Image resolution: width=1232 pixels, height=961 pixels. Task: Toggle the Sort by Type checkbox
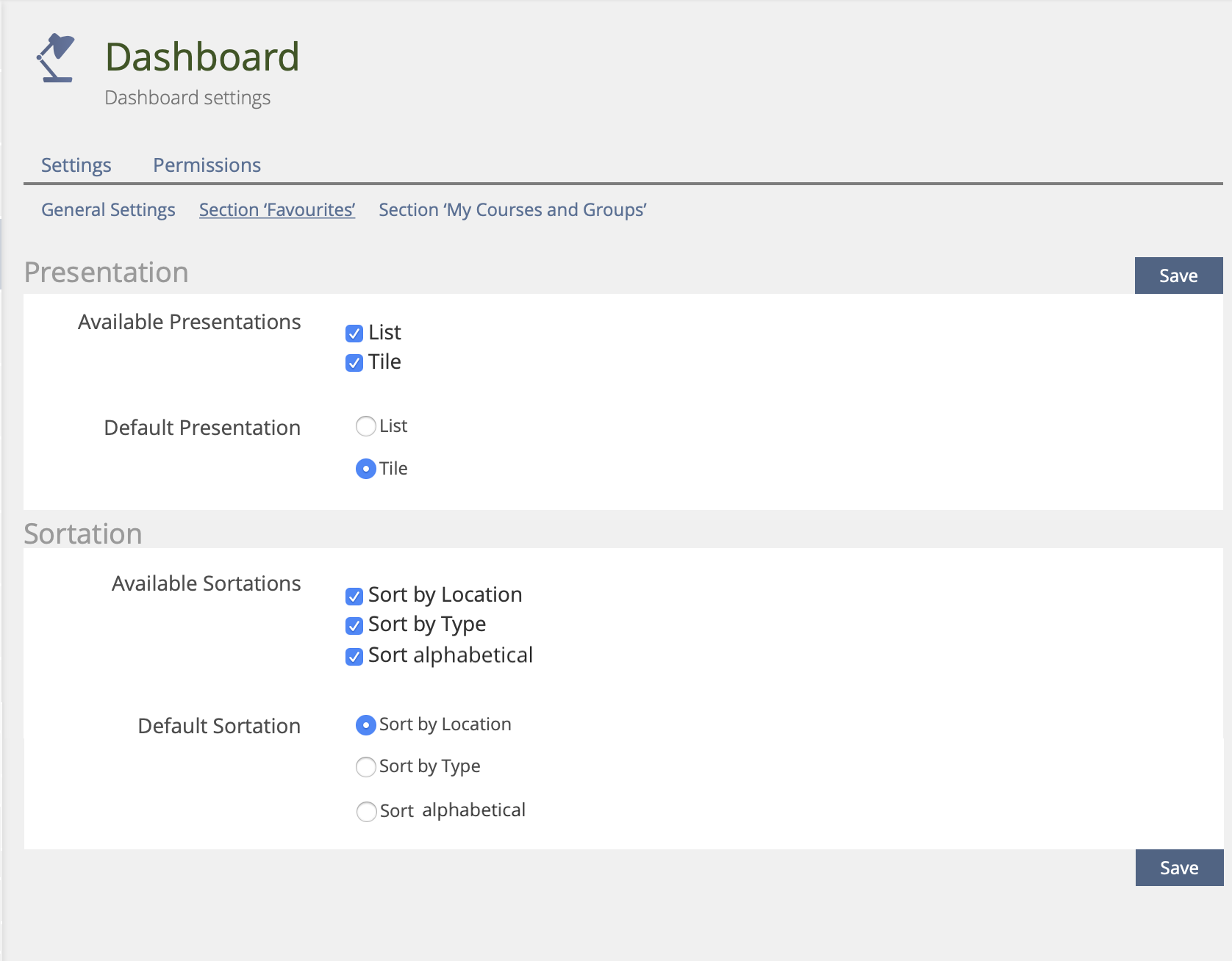click(x=354, y=626)
